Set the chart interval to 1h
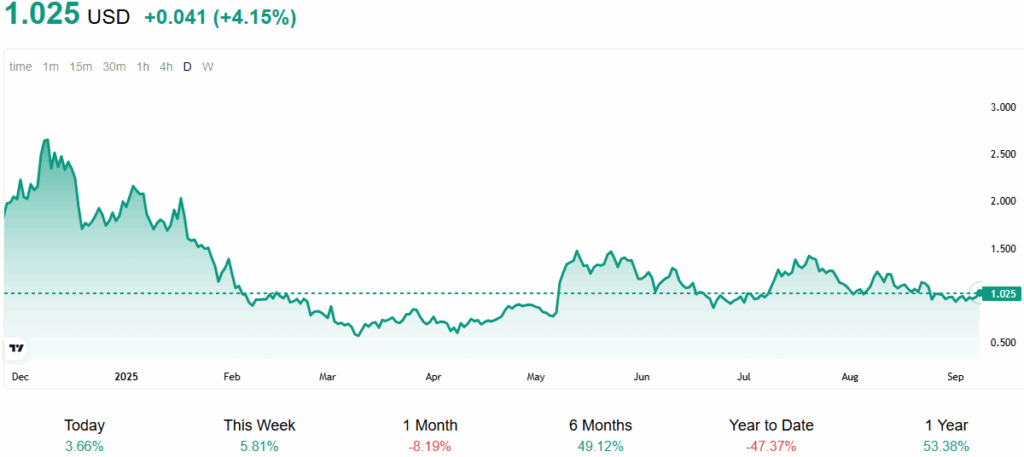This screenshot has width=1024, height=457. click(x=143, y=67)
